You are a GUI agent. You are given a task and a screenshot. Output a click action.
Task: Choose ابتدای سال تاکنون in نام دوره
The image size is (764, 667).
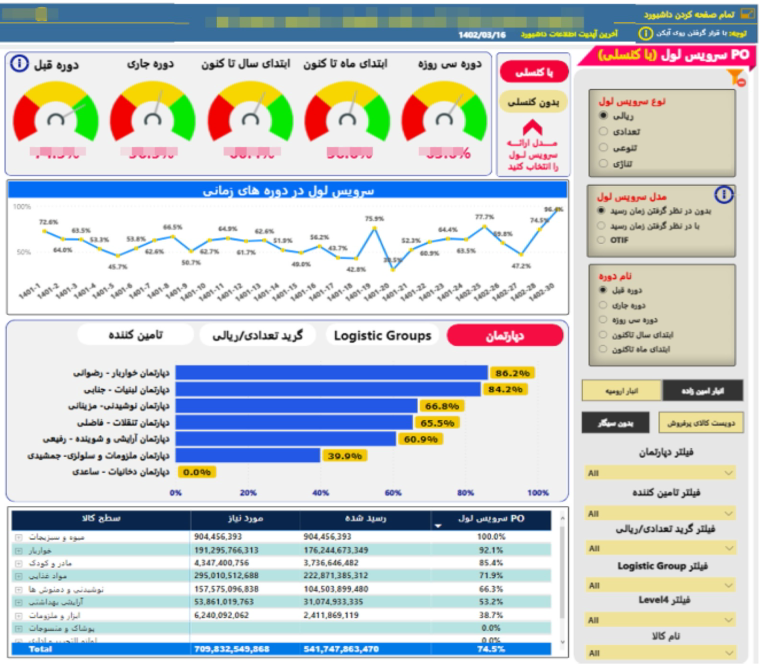tap(603, 334)
